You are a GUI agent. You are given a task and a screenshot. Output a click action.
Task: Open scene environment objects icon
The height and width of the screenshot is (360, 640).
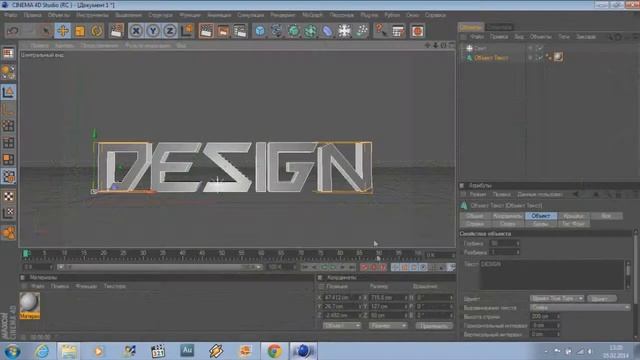click(344, 31)
